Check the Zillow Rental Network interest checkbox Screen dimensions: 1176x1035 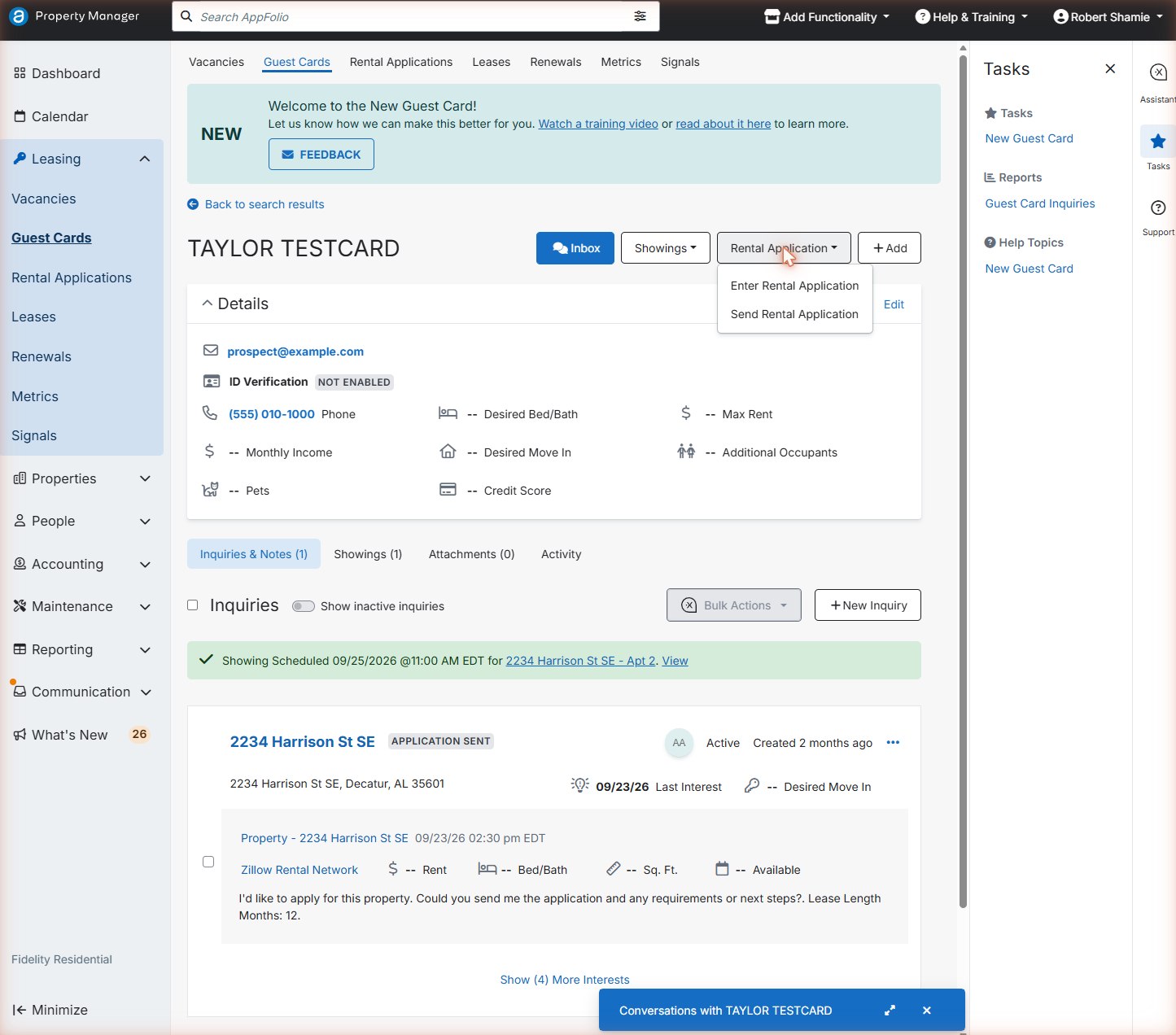tap(208, 862)
